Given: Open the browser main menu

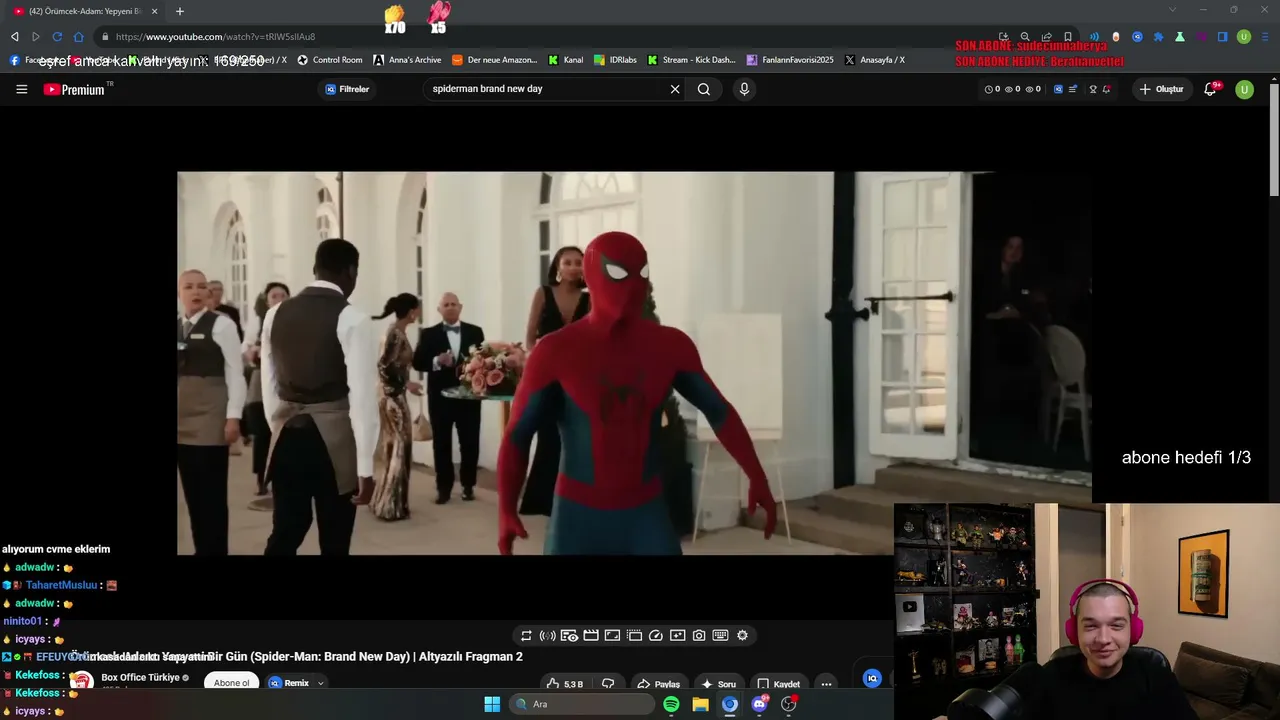Looking at the screenshot, I should pyautogui.click(x=1265, y=37).
